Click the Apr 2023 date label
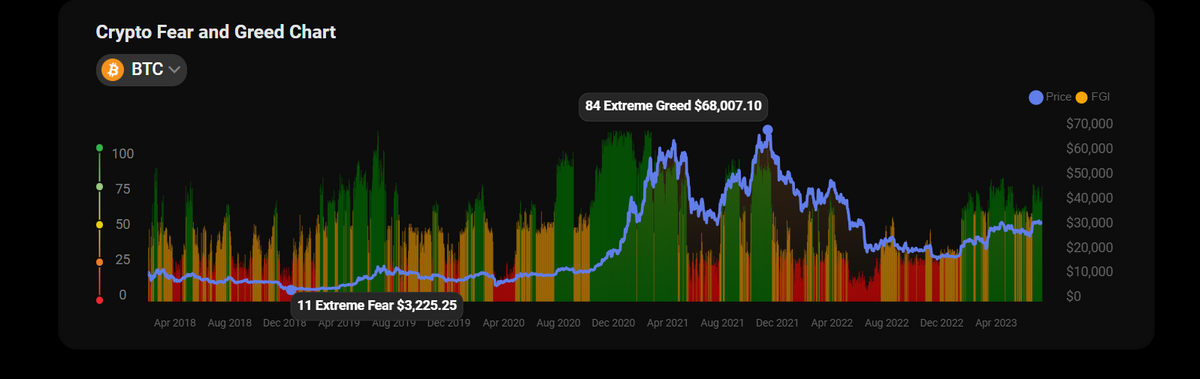This screenshot has height=379, width=1200. click(x=995, y=323)
